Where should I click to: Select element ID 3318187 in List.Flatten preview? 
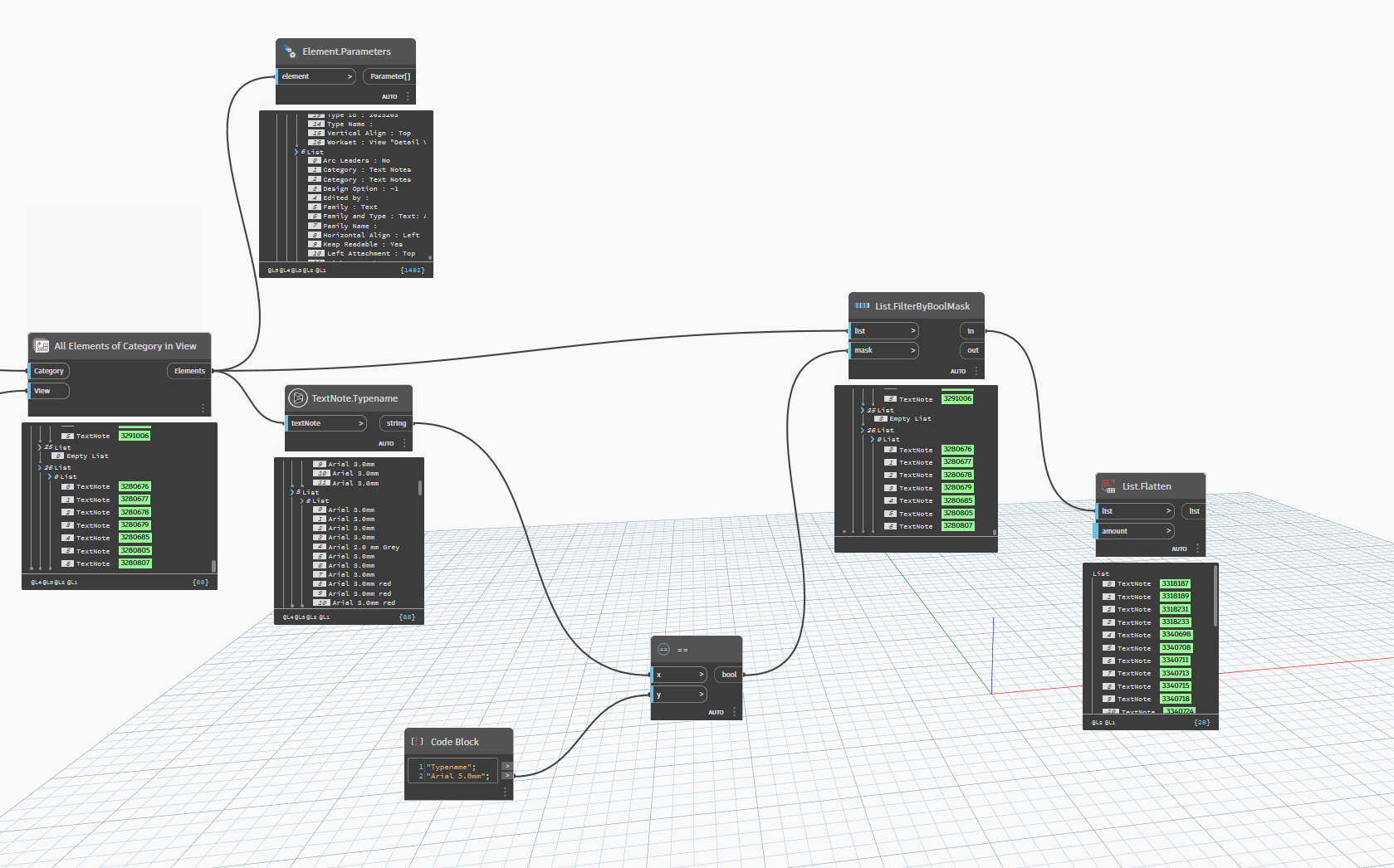click(x=1176, y=583)
